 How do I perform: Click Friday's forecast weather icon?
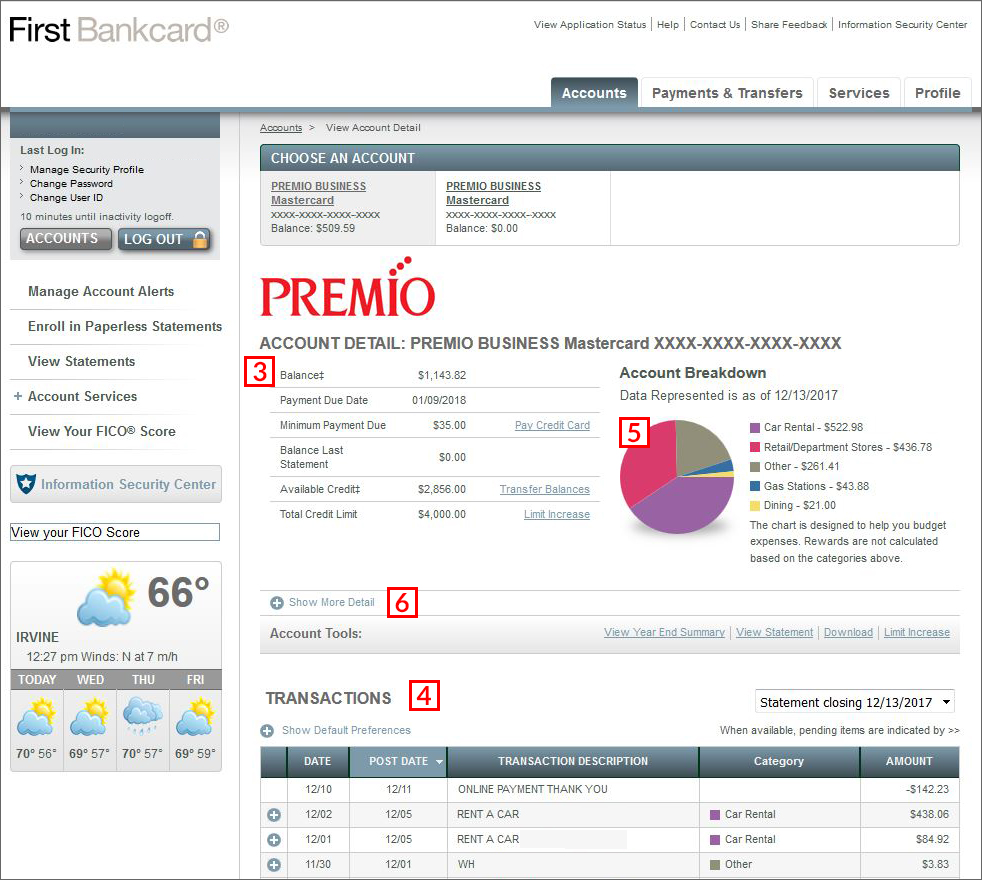click(195, 718)
